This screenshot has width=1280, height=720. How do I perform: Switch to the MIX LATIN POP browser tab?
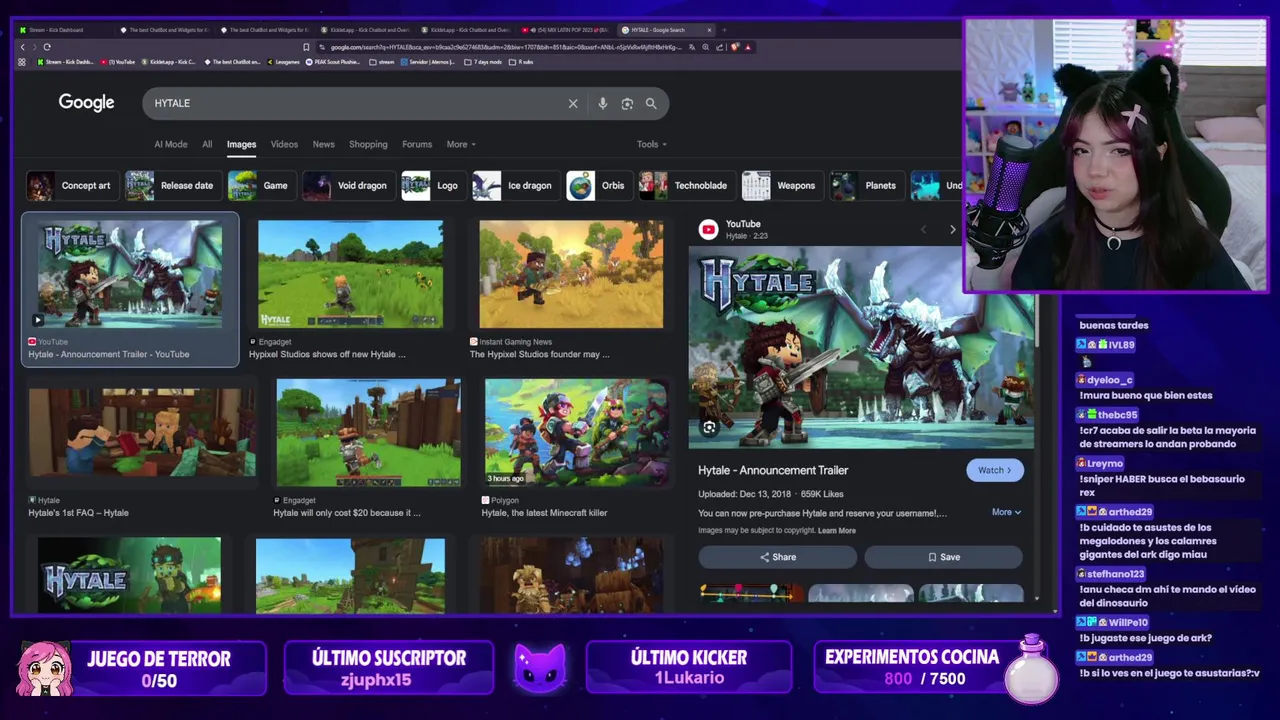[565, 30]
